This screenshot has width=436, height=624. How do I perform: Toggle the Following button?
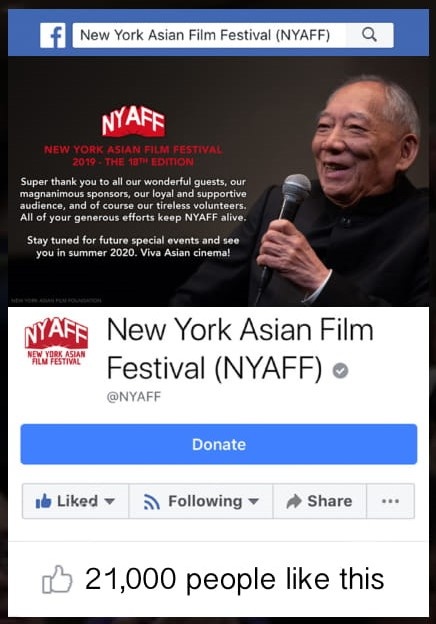point(201,501)
